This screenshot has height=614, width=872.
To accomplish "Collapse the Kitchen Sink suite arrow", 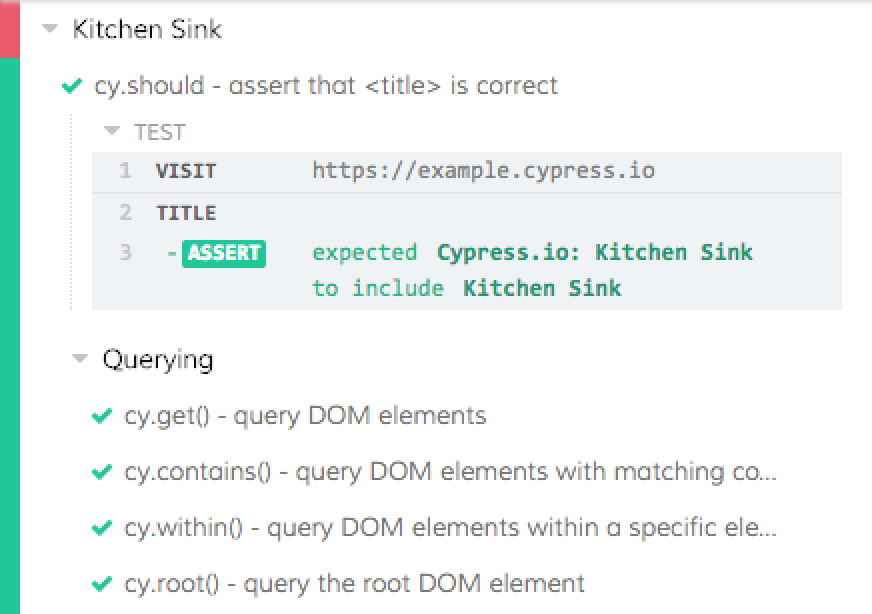I will tap(49, 30).
